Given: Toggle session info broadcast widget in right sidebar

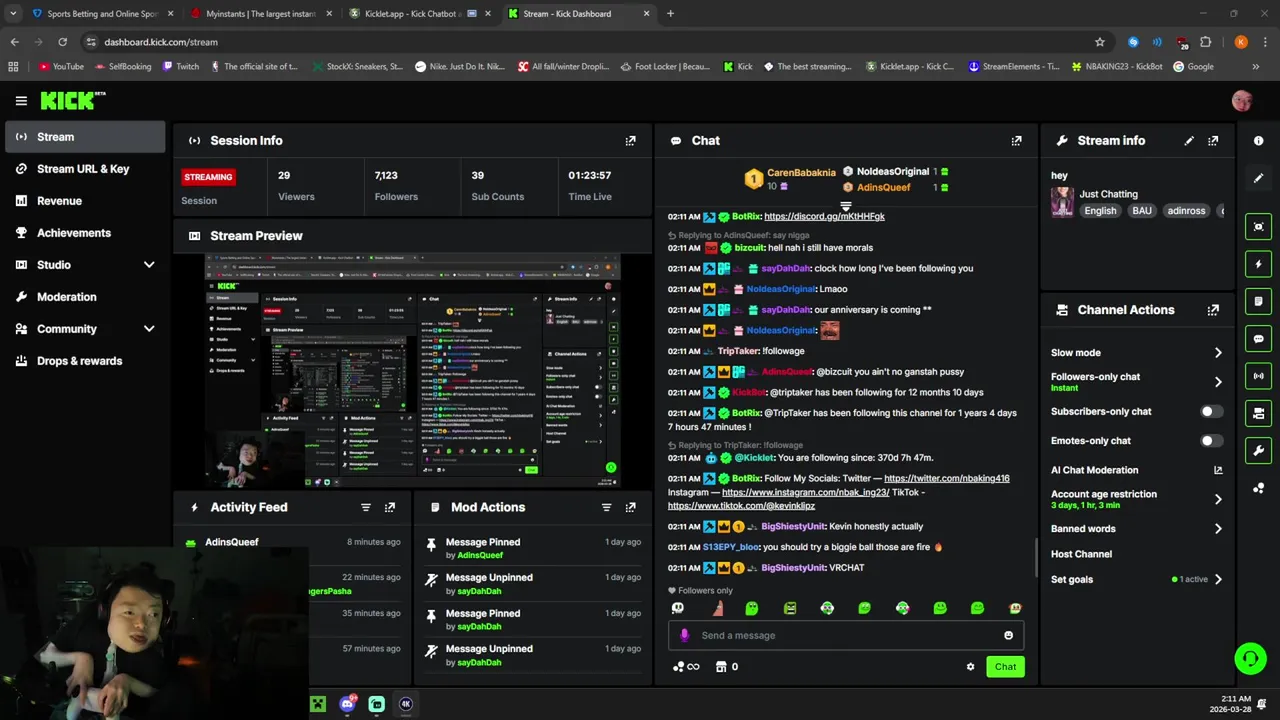Looking at the screenshot, I should (1259, 376).
